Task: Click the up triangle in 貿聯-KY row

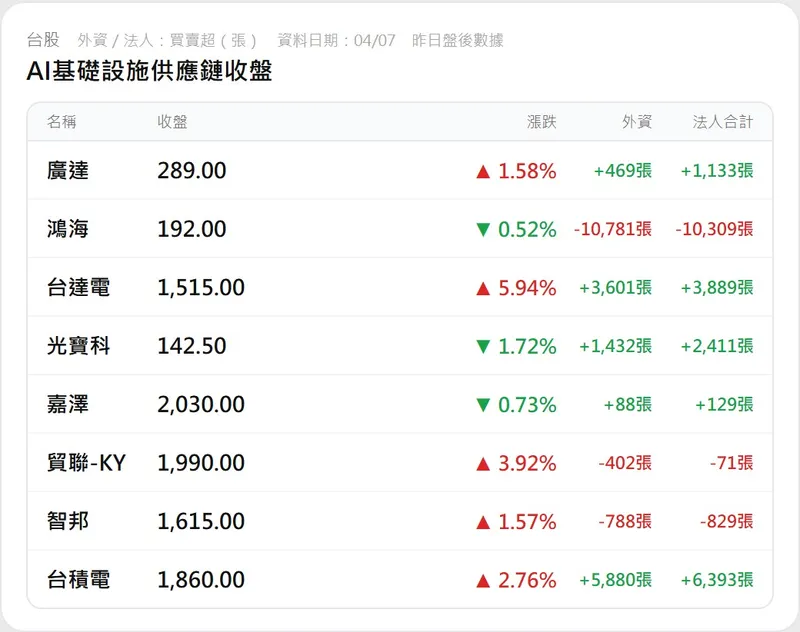Action: tap(484, 463)
